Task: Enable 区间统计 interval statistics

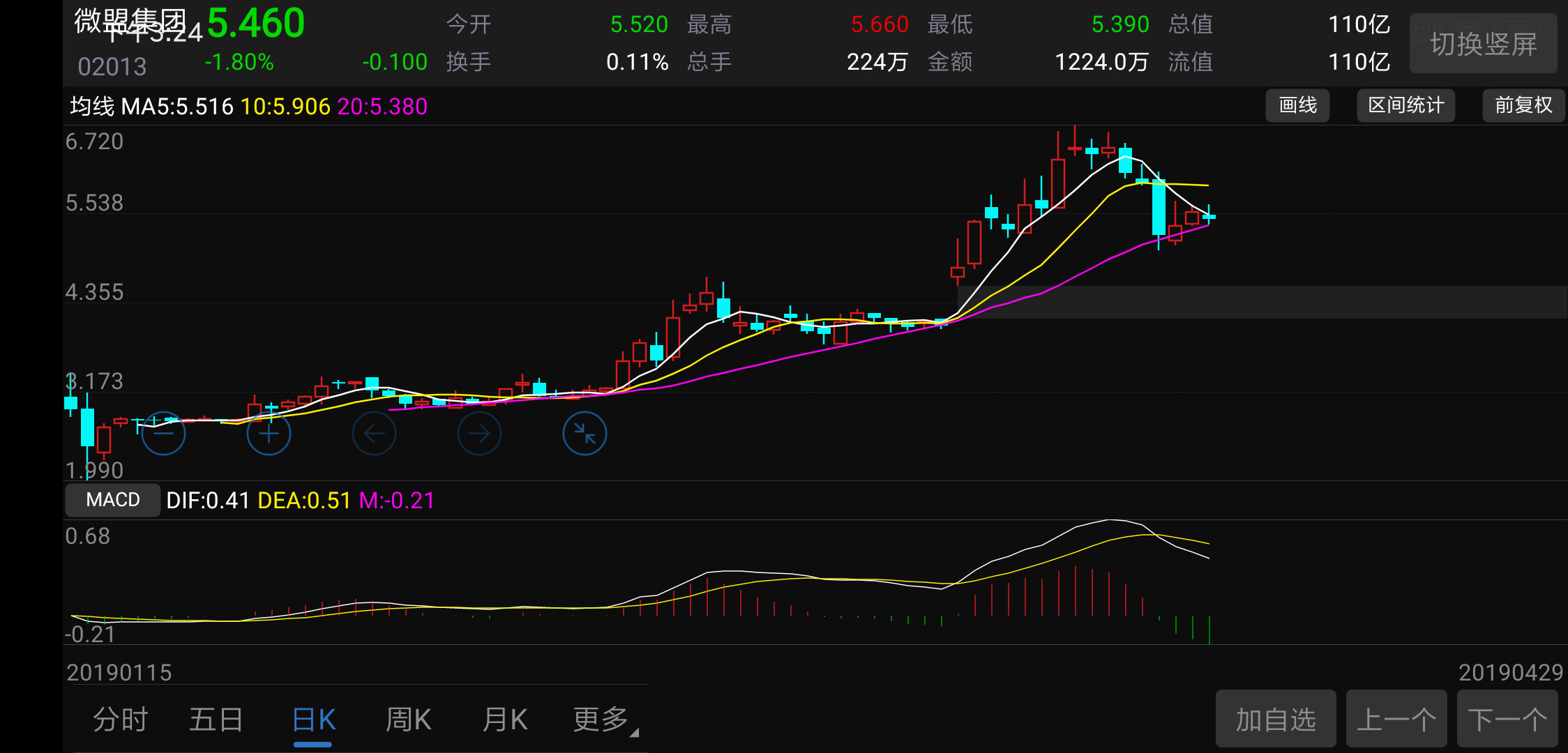Action: [1405, 105]
